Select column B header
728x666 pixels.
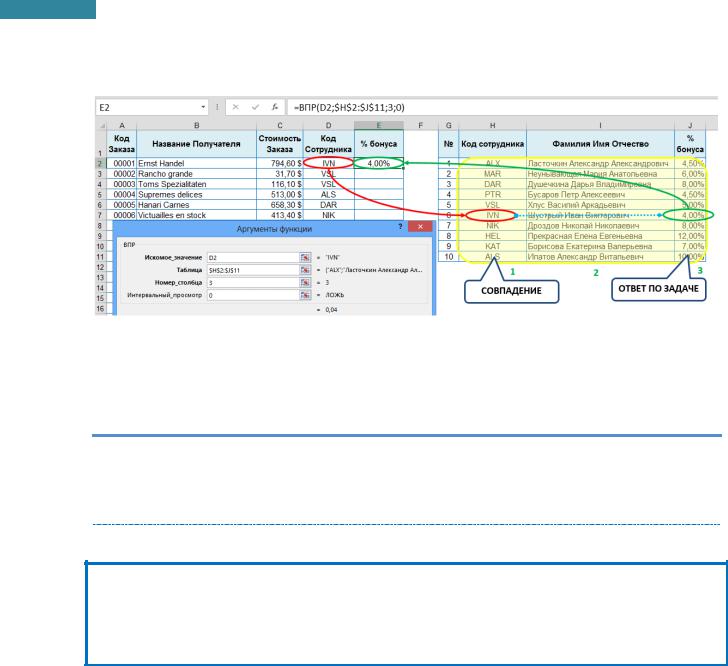click(196, 125)
